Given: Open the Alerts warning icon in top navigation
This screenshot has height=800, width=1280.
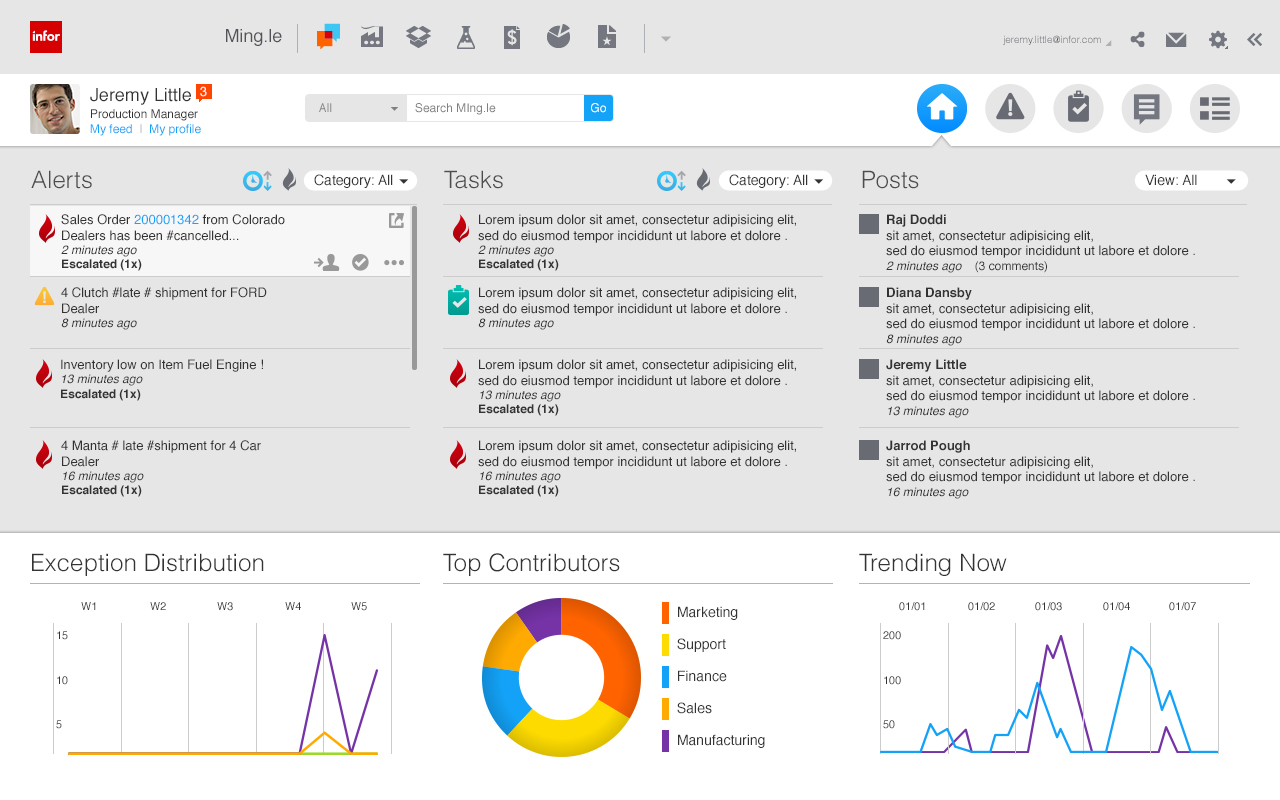Looking at the screenshot, I should [1010, 108].
